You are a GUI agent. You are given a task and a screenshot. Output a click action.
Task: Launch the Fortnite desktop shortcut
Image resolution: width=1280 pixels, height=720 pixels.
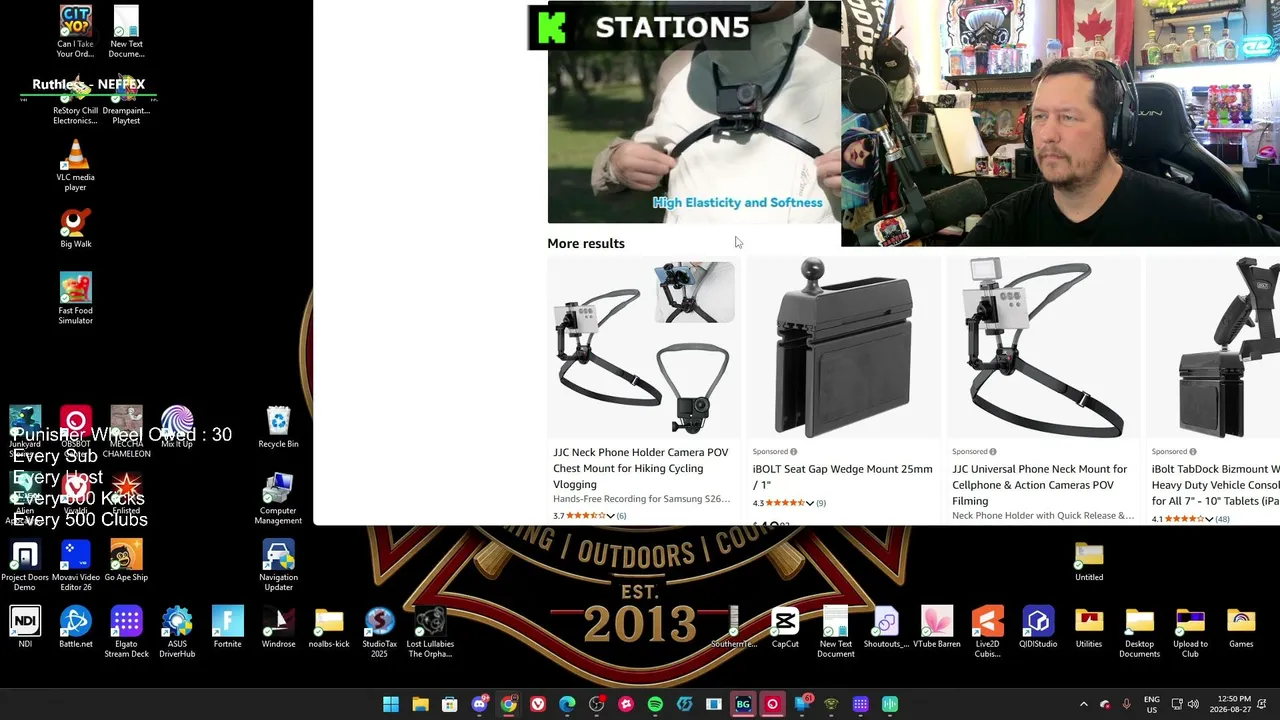[227, 627]
